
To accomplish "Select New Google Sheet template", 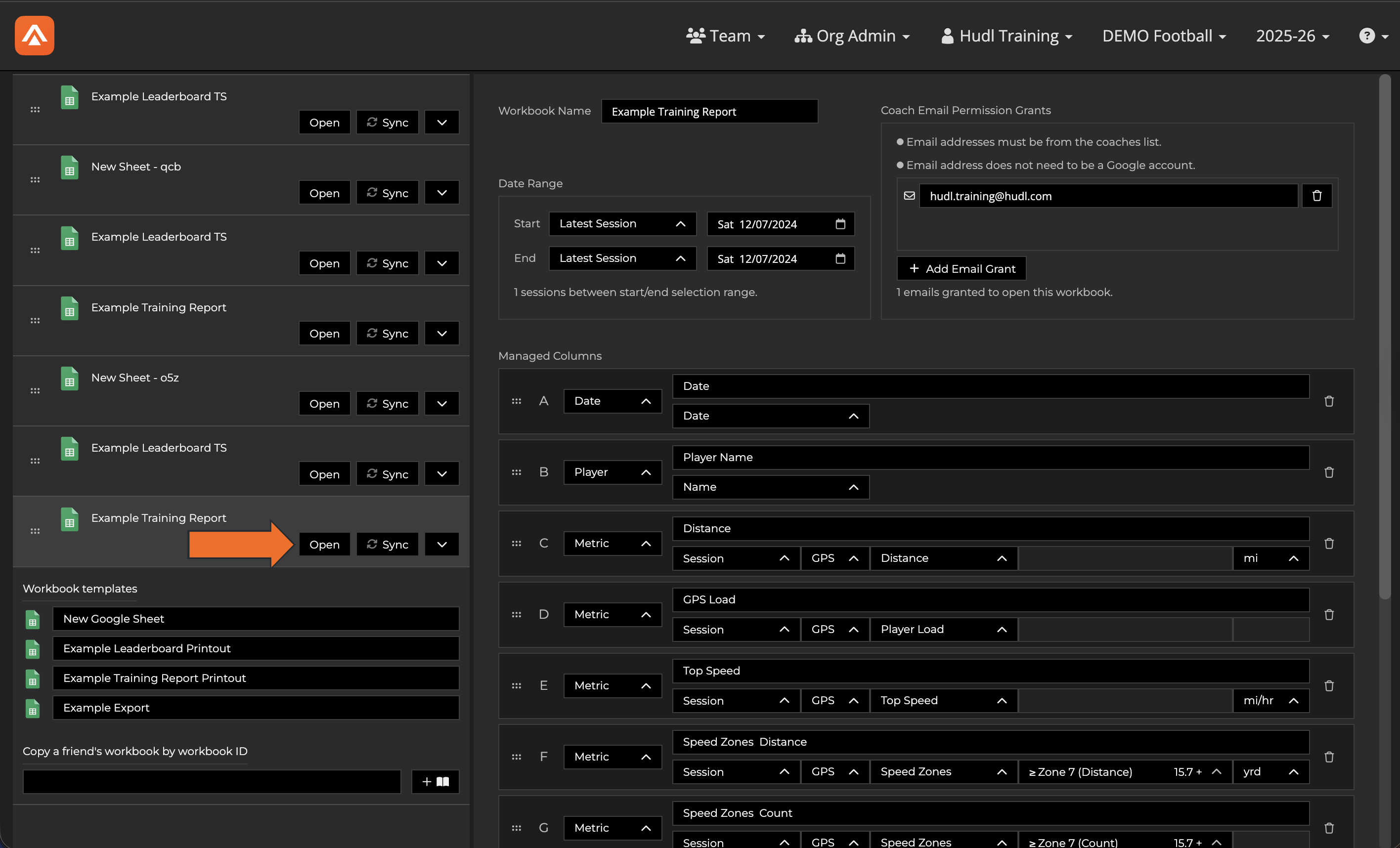I will (x=256, y=619).
